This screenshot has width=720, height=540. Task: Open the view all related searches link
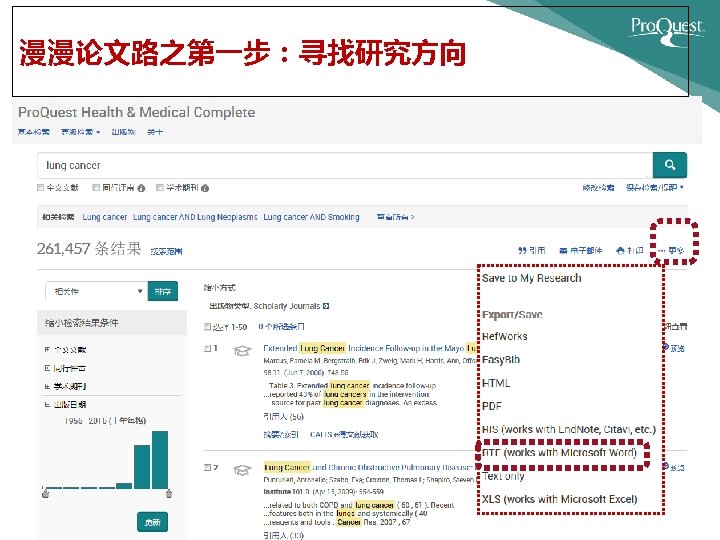point(395,217)
